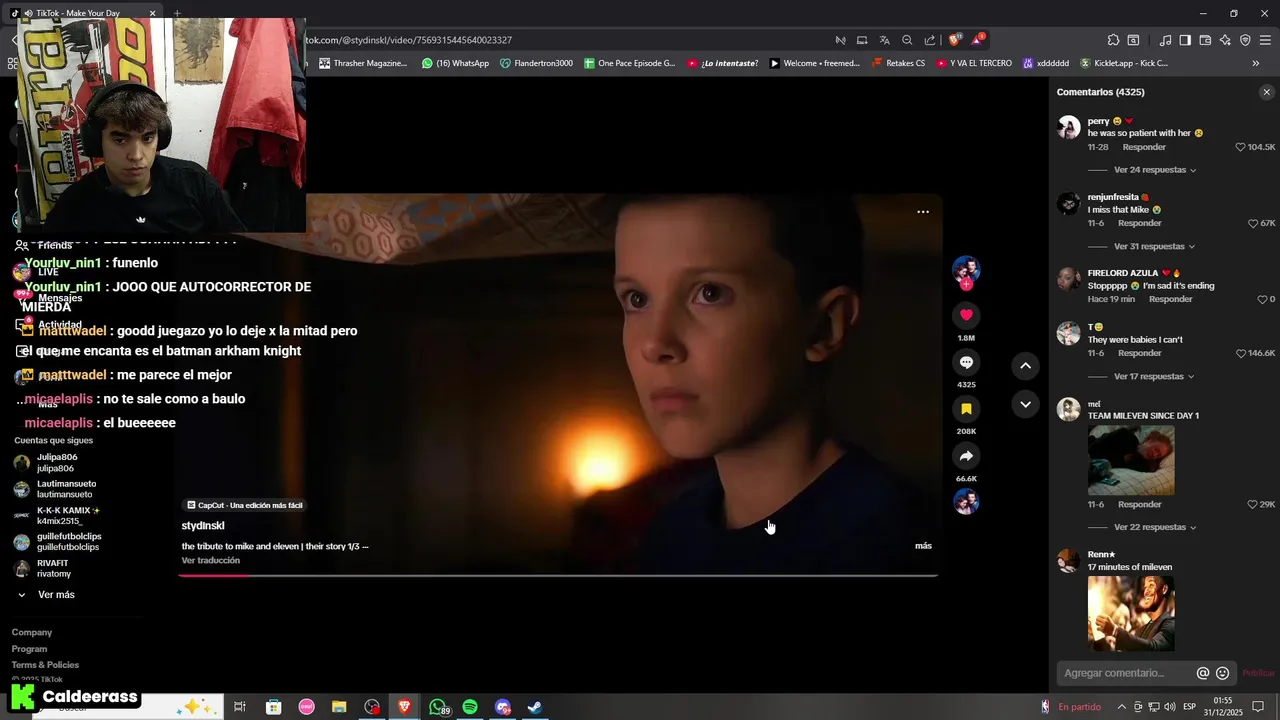Viewport: 1280px width, 720px height.
Task: Like perry's comment
Action: (x=1240, y=147)
